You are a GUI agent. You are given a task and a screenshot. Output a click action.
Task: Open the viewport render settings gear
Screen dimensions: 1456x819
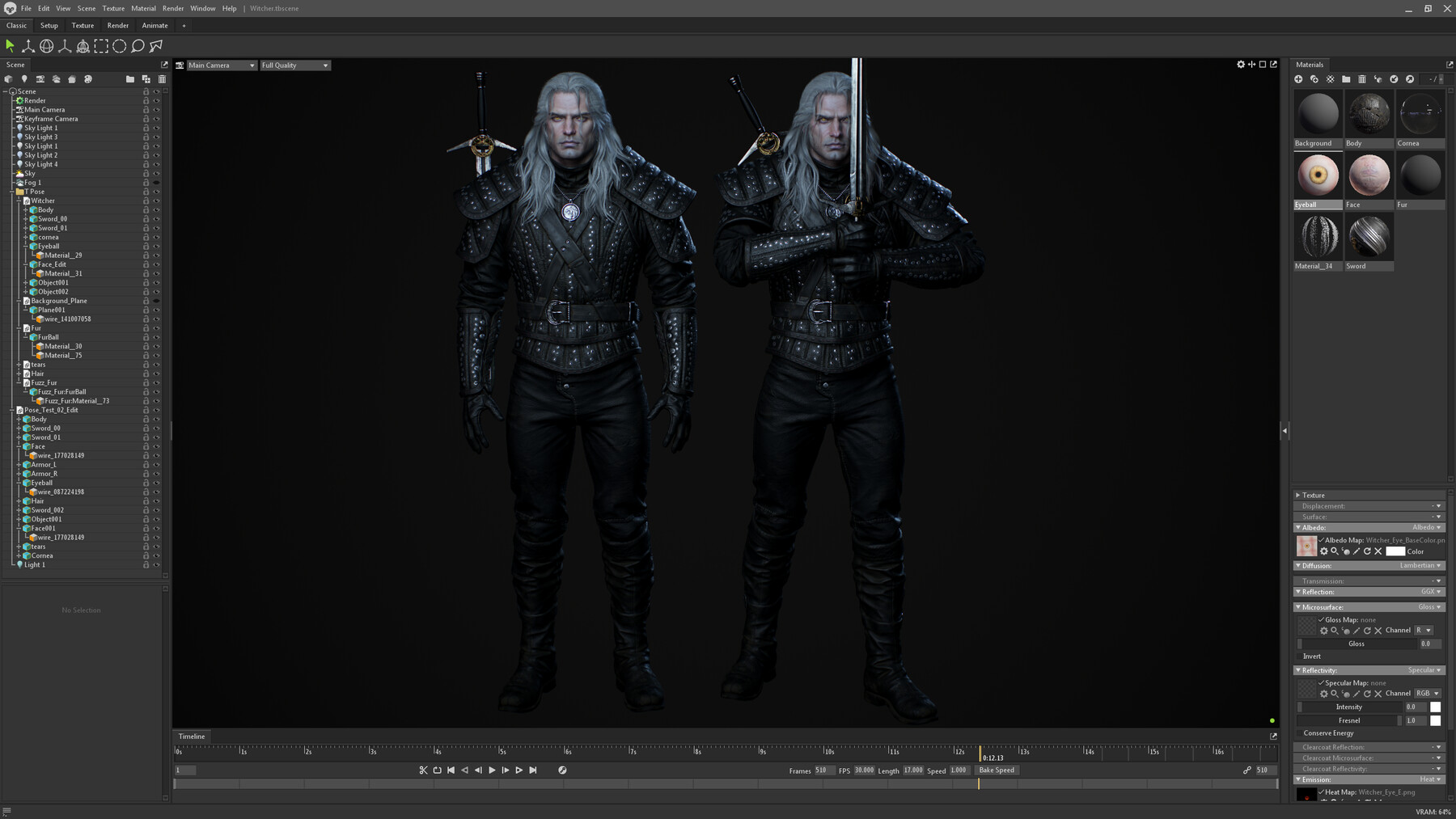point(1241,65)
